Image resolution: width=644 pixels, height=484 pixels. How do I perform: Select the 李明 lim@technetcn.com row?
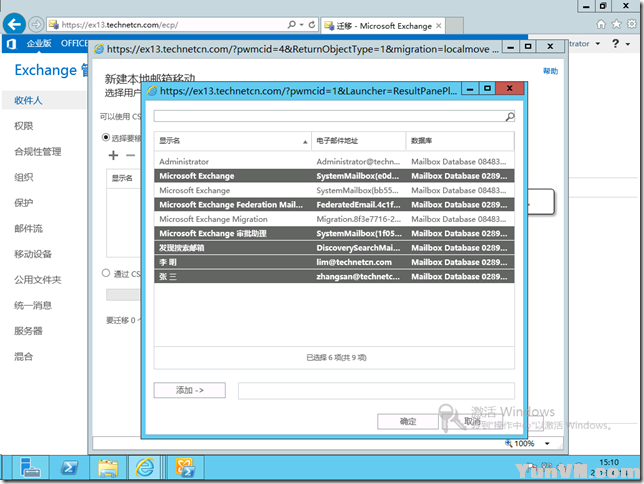334,262
